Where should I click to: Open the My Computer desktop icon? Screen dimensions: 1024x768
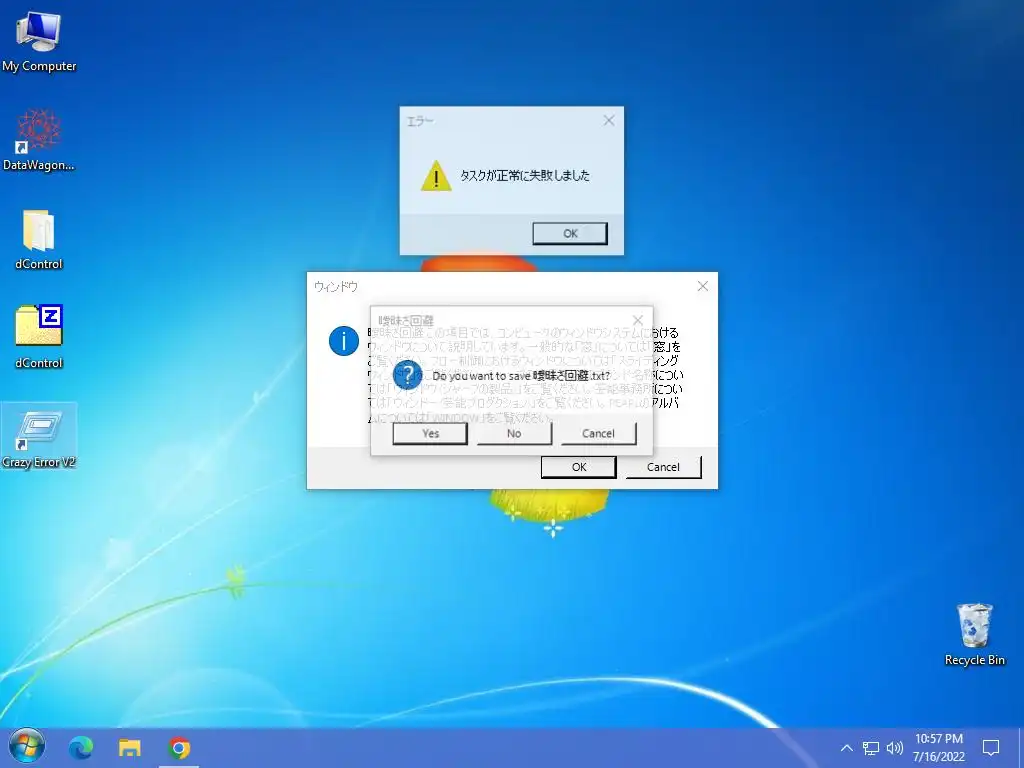pyautogui.click(x=39, y=40)
